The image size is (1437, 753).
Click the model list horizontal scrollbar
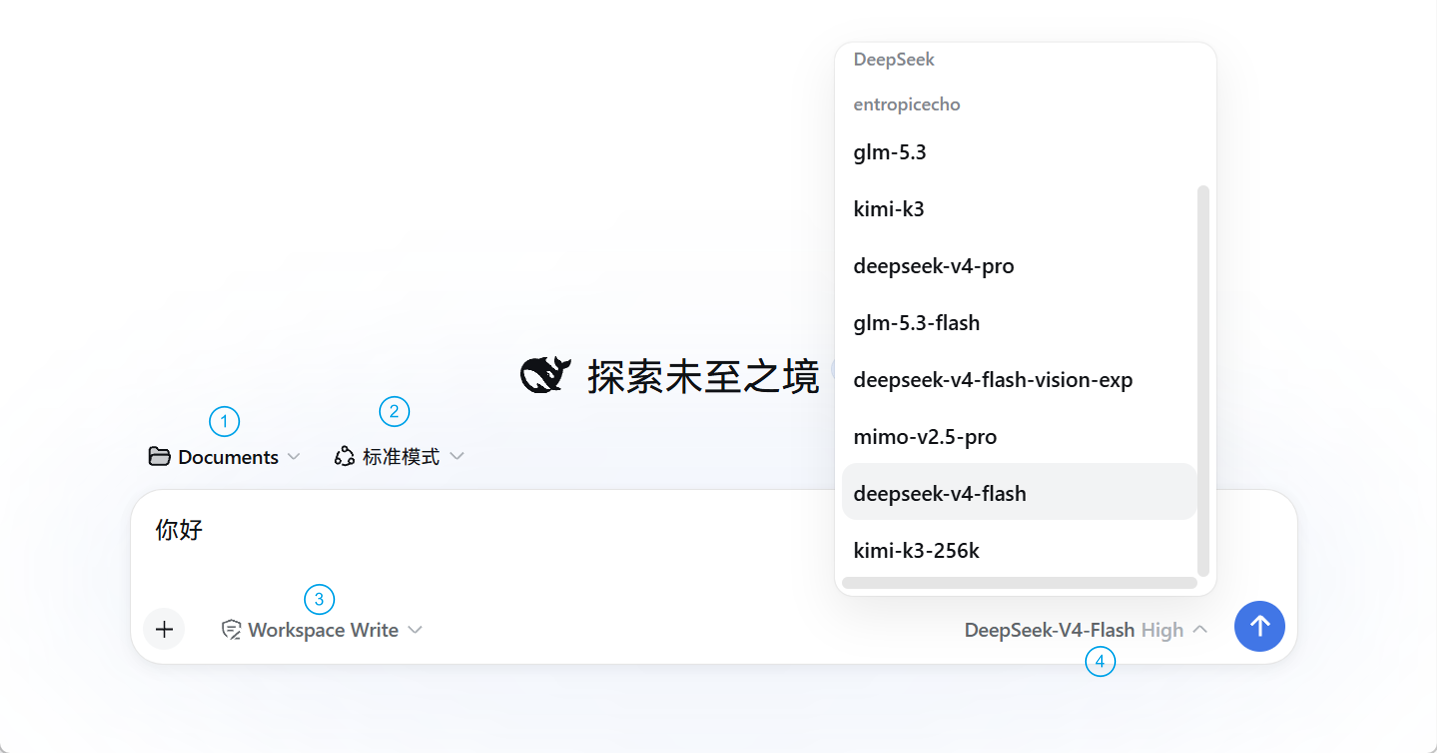coord(1019,583)
